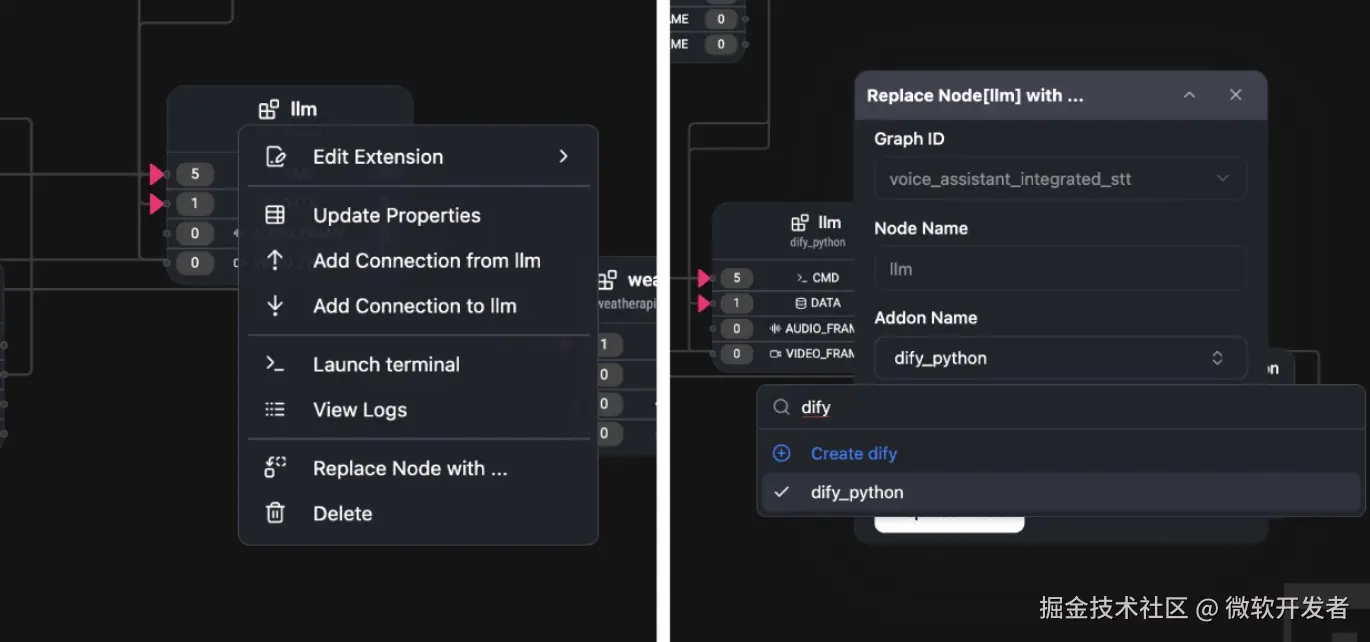The width and height of the screenshot is (1370, 642).
Task: Click the weatherapi node extension icon
Action: 608,281
